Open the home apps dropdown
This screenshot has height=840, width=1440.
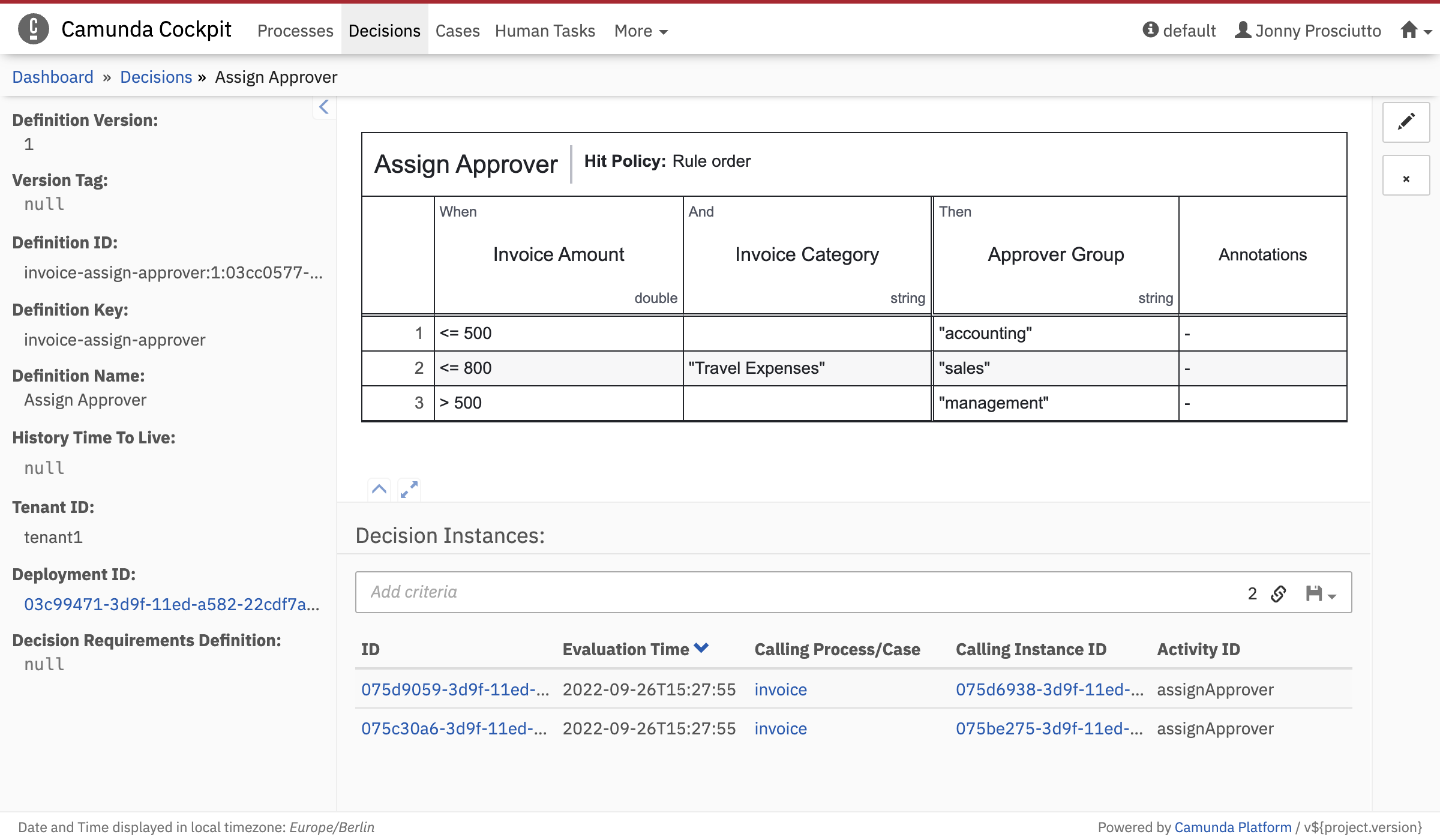click(1416, 30)
